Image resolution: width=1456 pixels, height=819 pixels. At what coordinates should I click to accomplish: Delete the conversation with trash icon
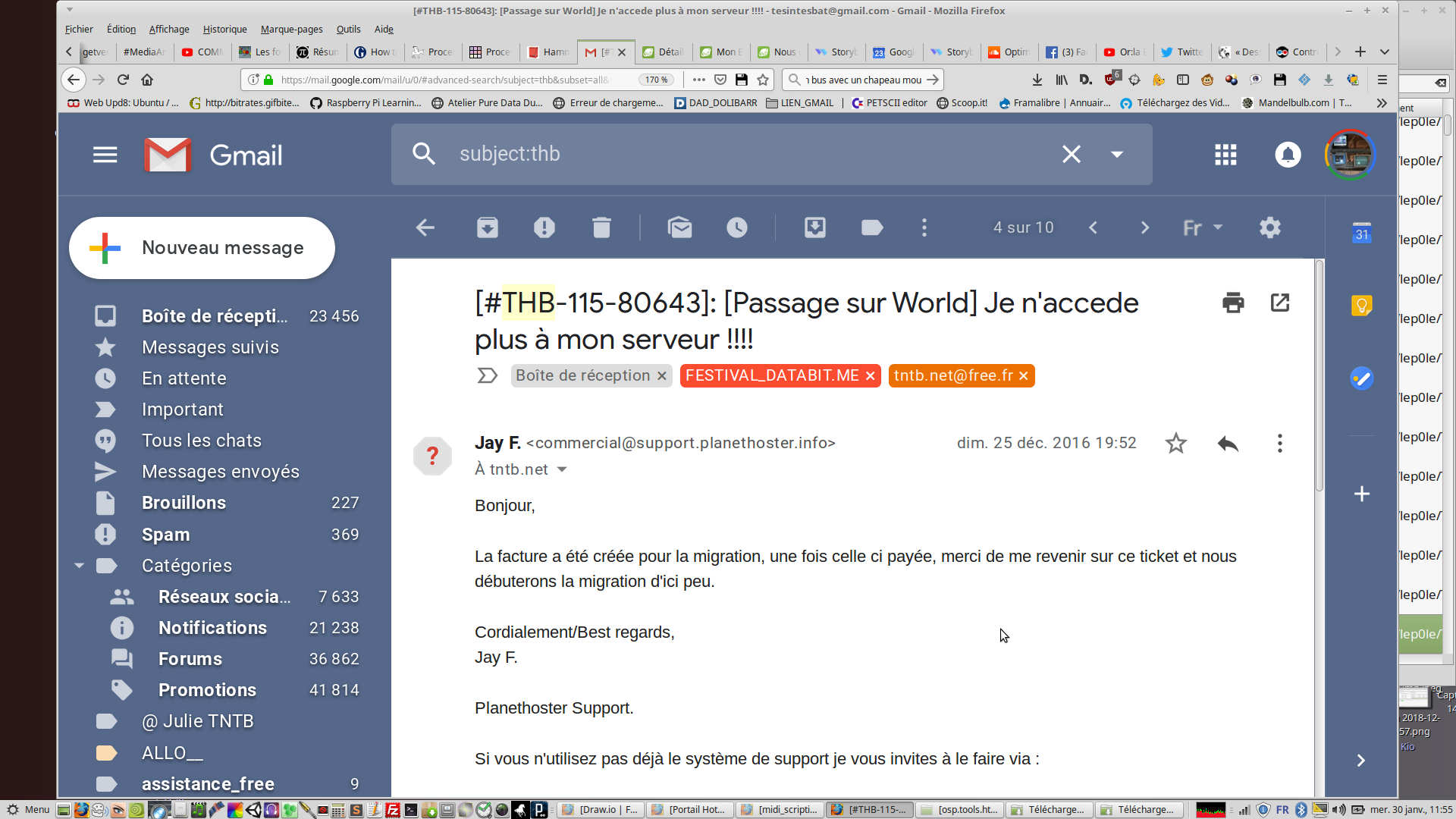pos(601,227)
